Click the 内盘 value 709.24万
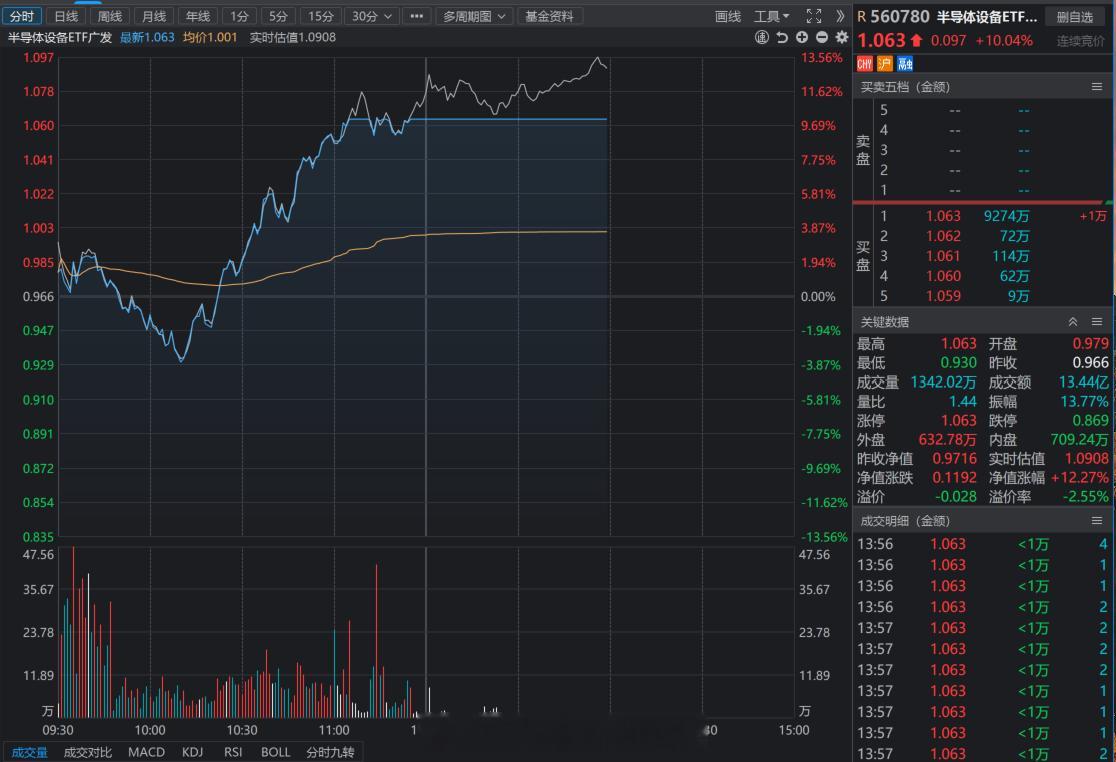 coord(1080,440)
